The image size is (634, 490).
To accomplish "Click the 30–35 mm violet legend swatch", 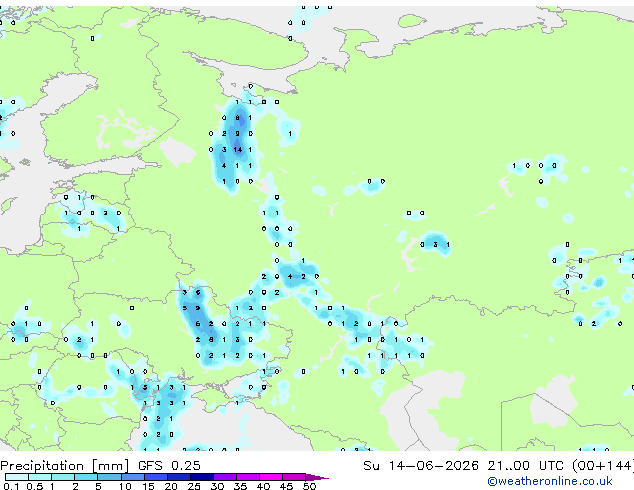I will [x=224, y=477].
